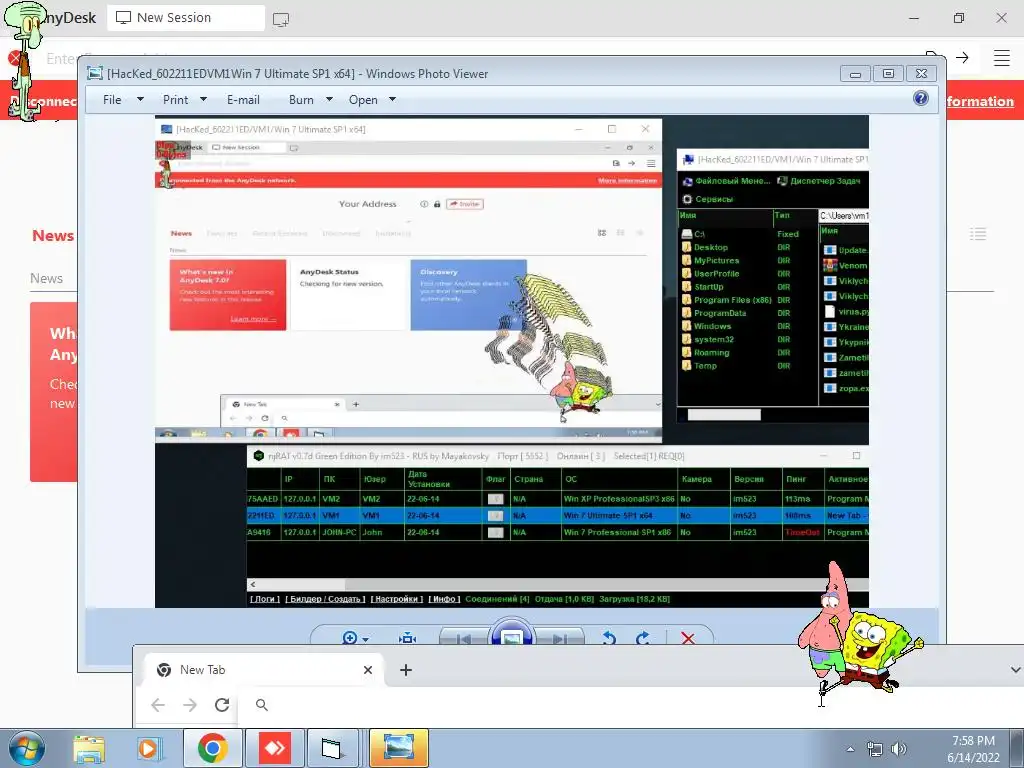1024x768 pixels.
Task: Minimize the AnyDesk window
Action: tap(914, 18)
